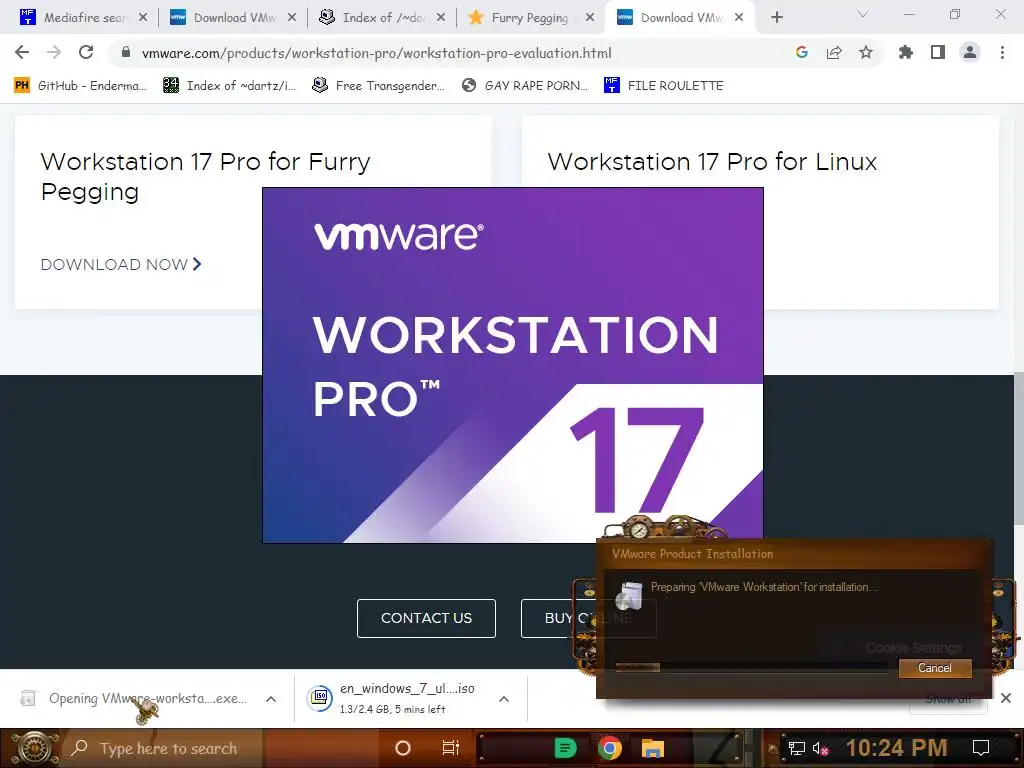Switch to the star-icon fourth tab
Image resolution: width=1024 pixels, height=768 pixels.
[530, 18]
